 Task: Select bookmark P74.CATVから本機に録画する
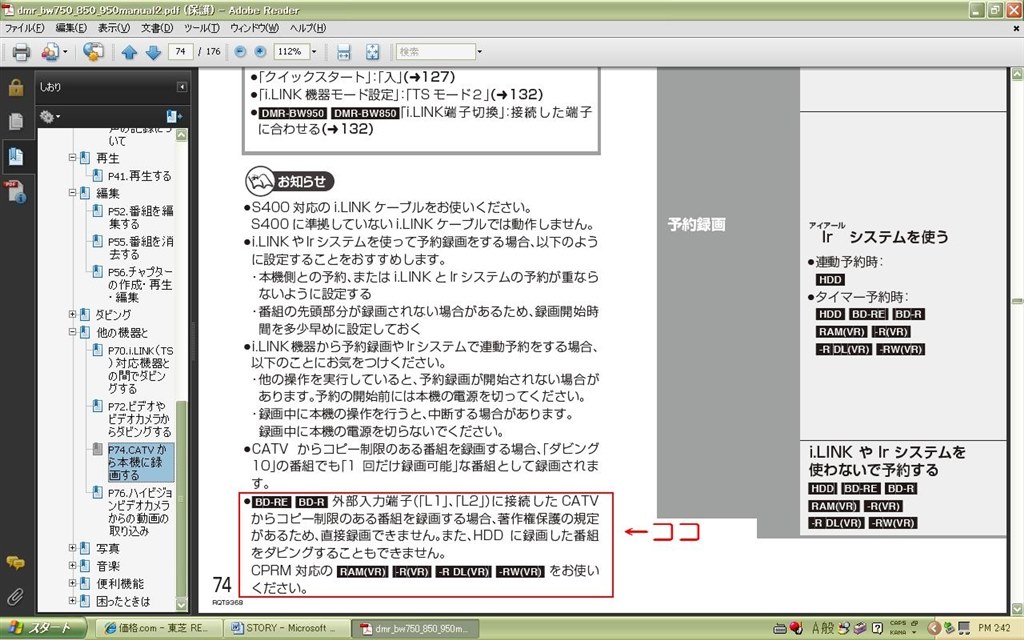[140, 462]
